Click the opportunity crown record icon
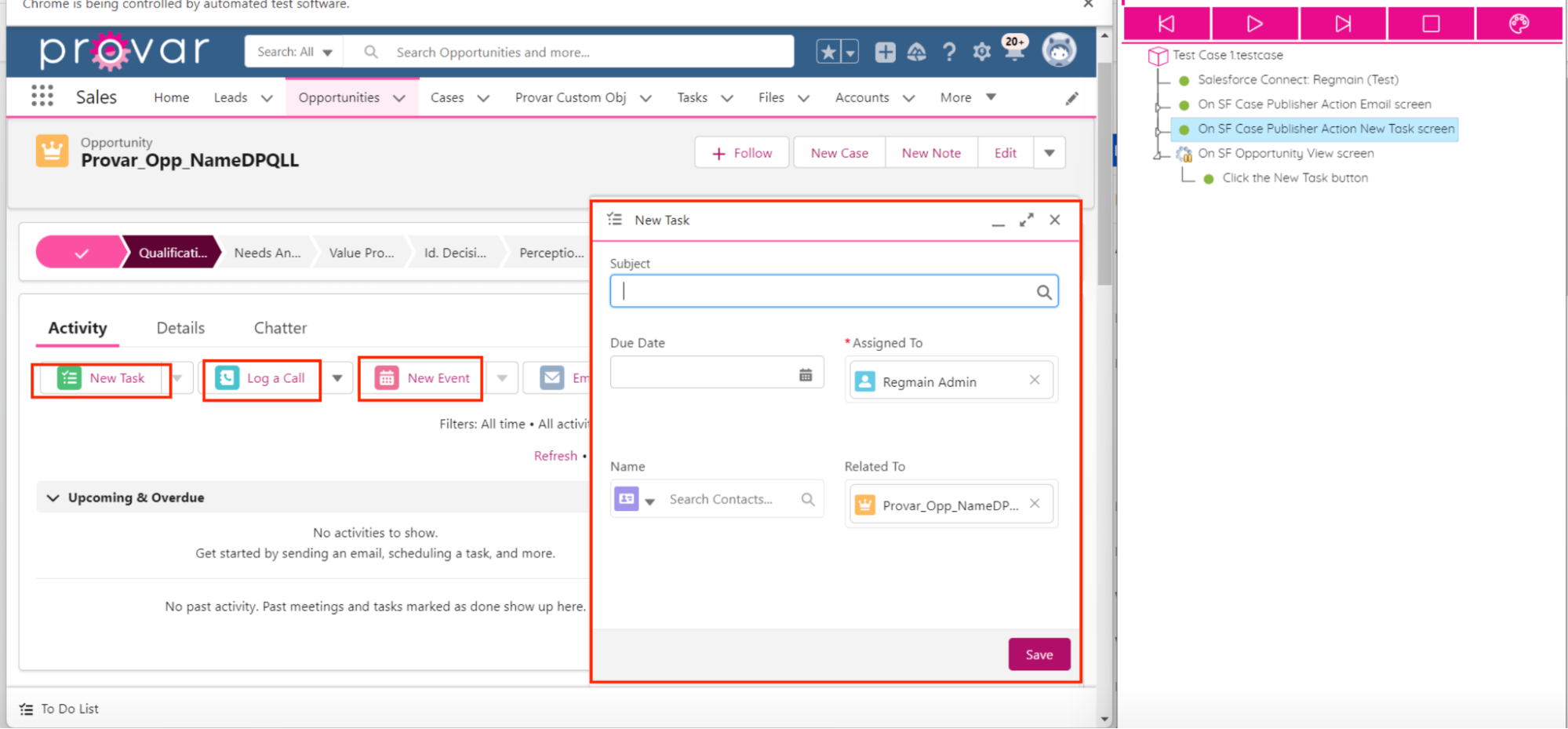Screen dimensions: 1568x729 (52, 151)
